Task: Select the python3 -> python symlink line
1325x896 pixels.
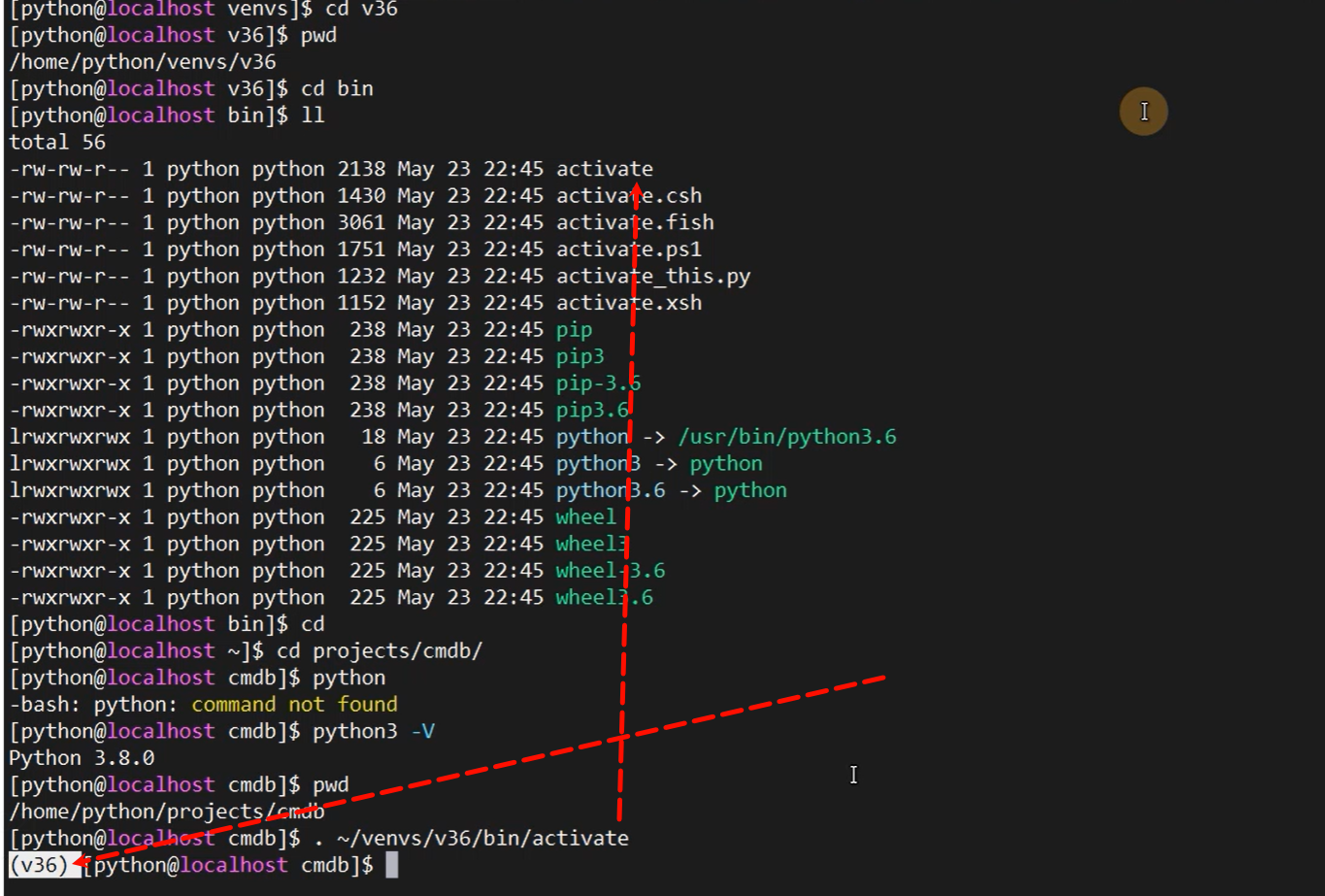Action: coord(660,463)
